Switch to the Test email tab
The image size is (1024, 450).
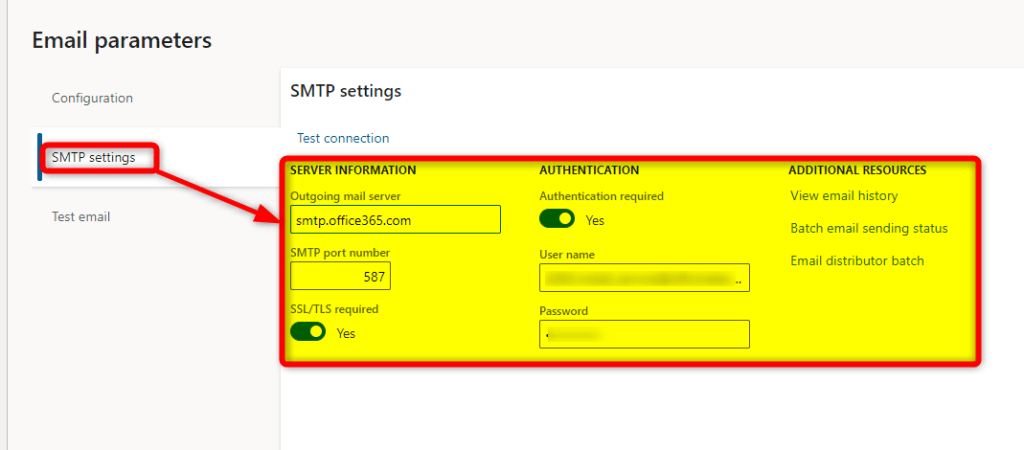click(x=81, y=216)
